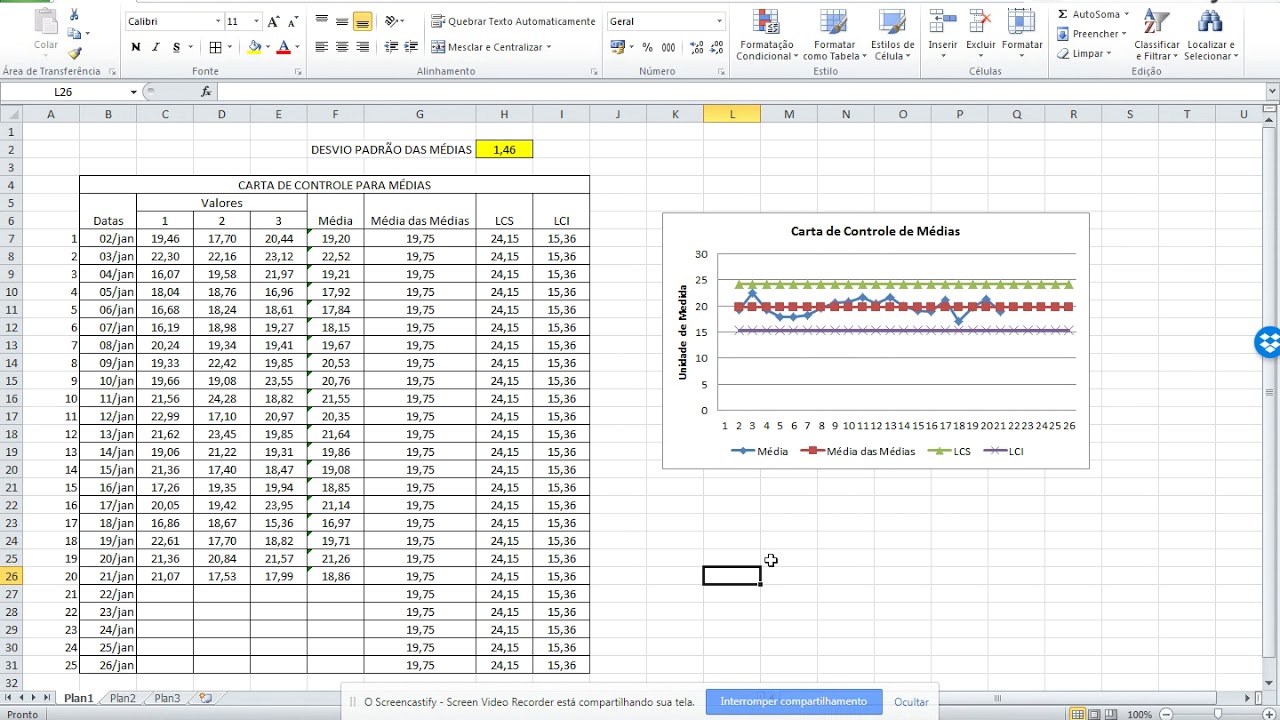Click Interromper compartilhamento button
The height and width of the screenshot is (720, 1280).
(x=794, y=701)
